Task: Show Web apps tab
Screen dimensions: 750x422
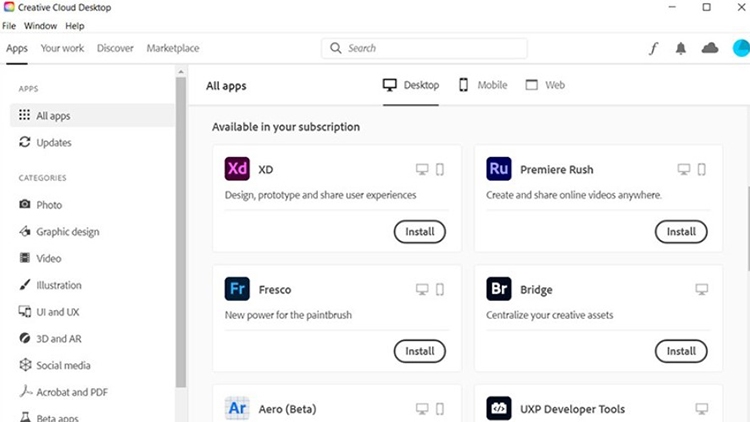Action: (545, 85)
